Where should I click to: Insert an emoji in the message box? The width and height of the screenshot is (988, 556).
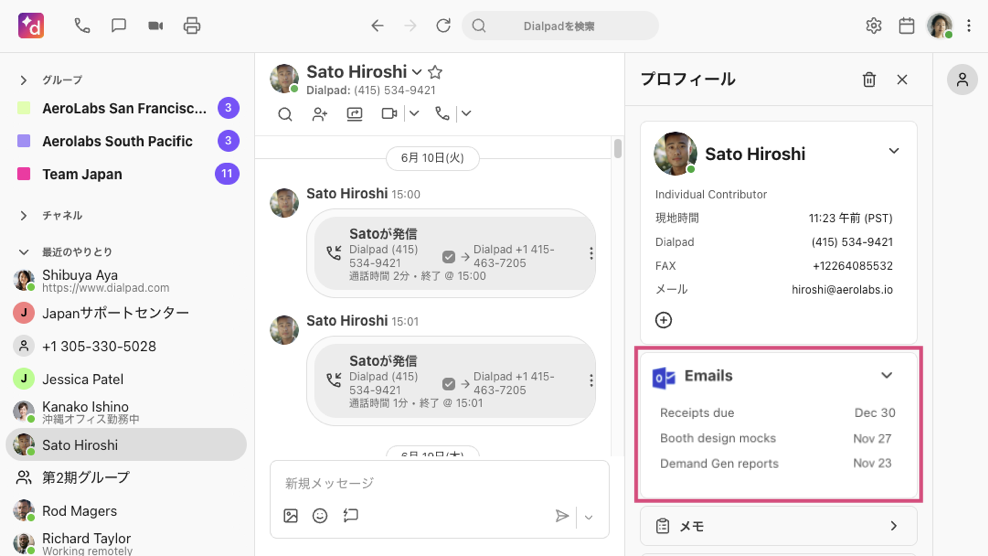(320, 516)
